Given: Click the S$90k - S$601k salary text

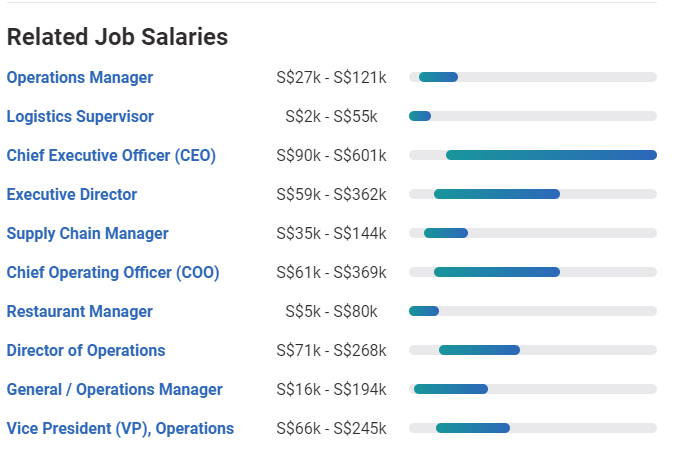Looking at the screenshot, I should pyautogui.click(x=331, y=155).
